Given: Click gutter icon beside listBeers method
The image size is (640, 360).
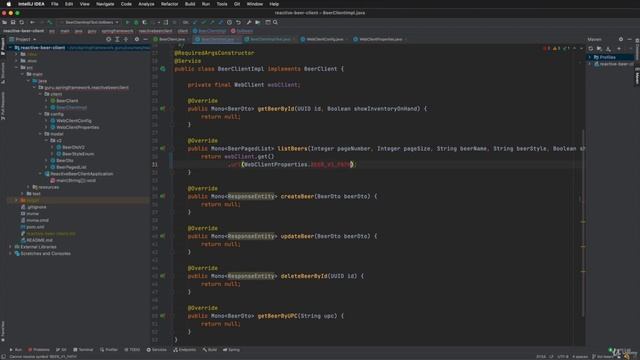Looking at the screenshot, I should tap(163, 149).
